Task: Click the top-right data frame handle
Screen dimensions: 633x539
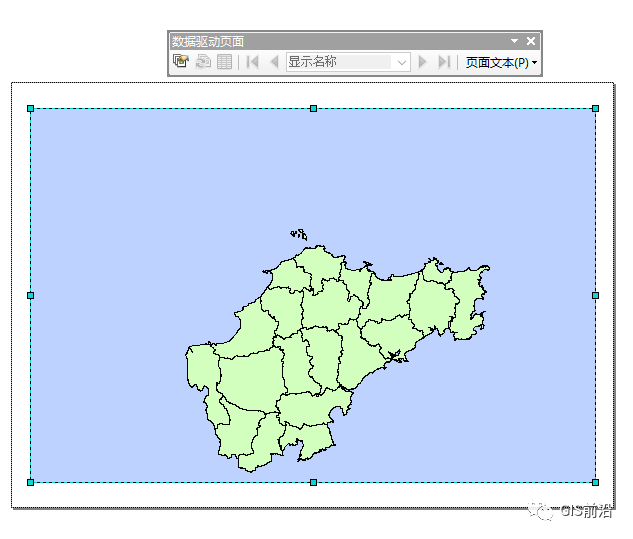Action: pos(595,108)
